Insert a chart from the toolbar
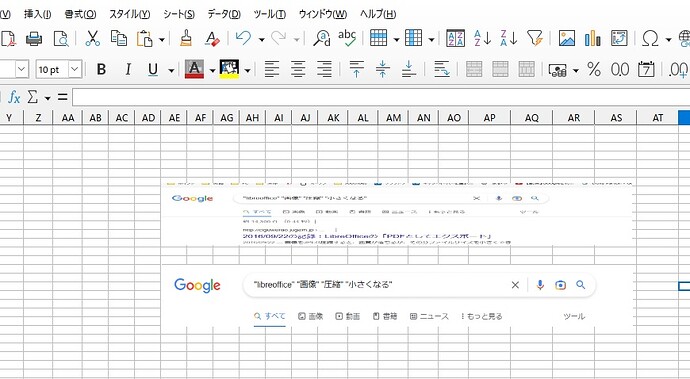 point(592,39)
